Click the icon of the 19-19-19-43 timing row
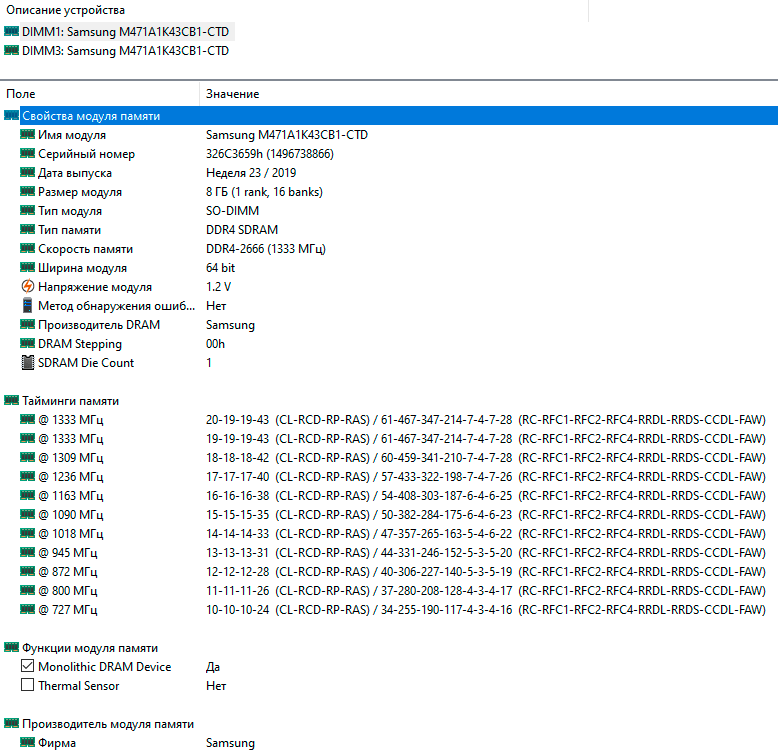Image resolution: width=778 pixels, height=751 pixels. 27,438
